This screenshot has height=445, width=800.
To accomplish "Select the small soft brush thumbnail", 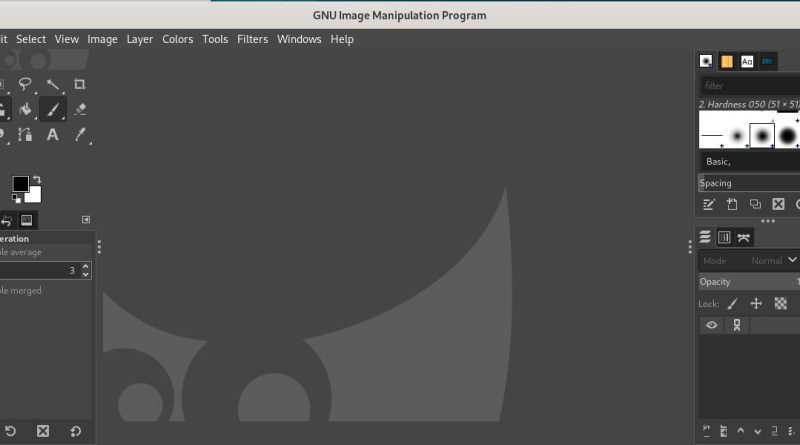I will (737, 136).
